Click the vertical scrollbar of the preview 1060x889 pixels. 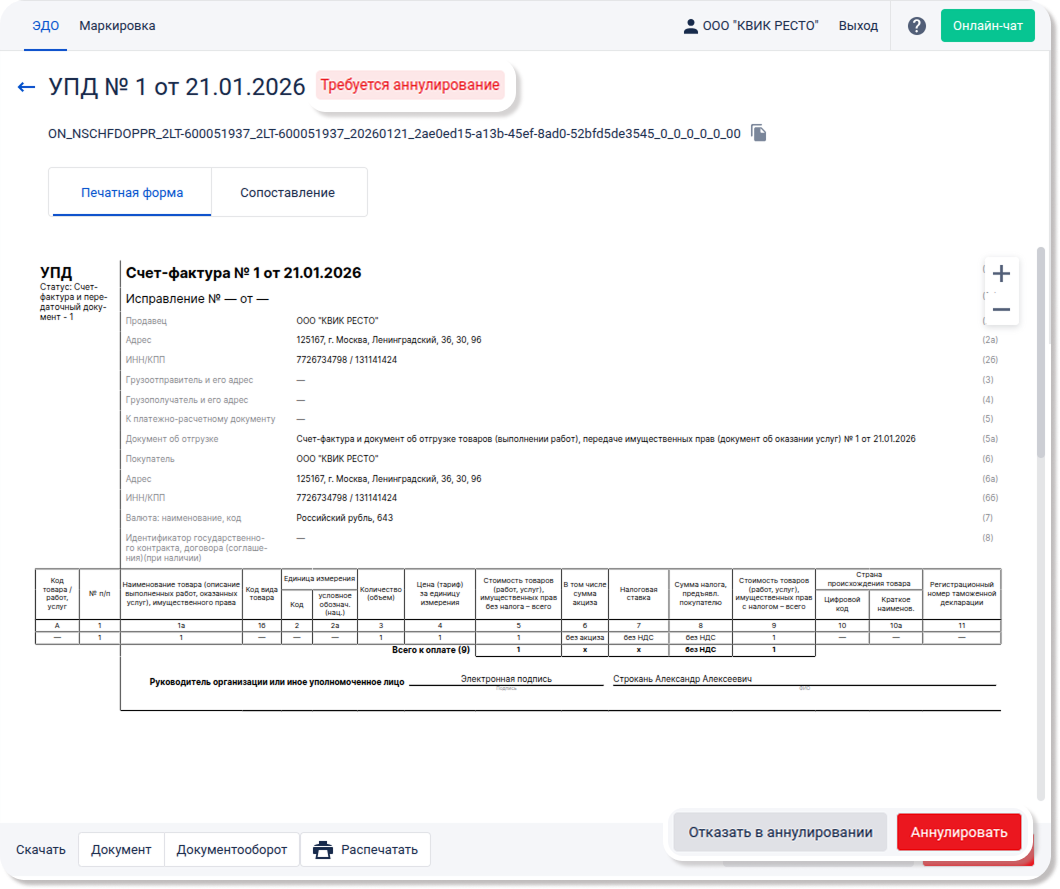pos(1041,350)
